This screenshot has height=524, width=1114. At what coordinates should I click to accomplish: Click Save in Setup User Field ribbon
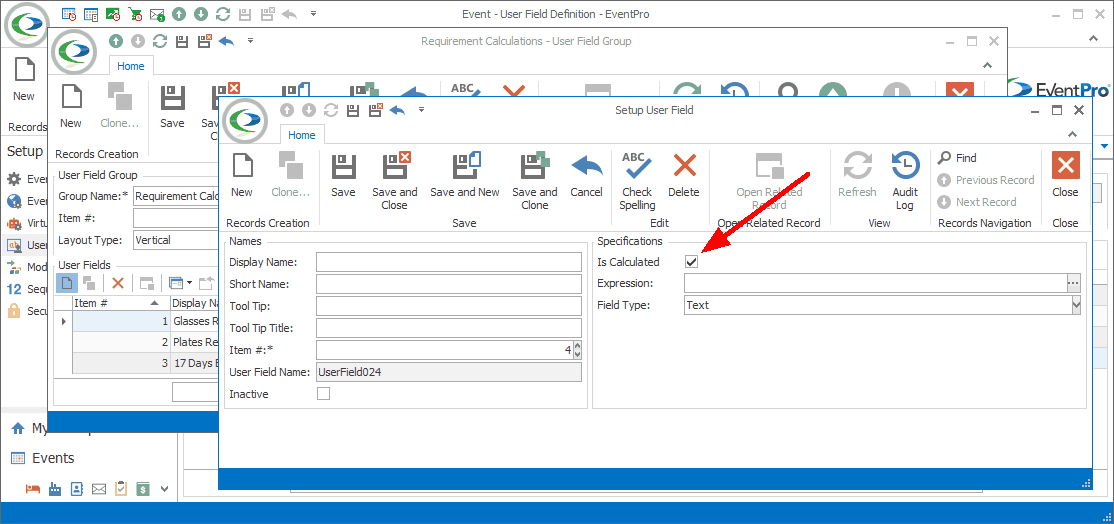(343, 177)
